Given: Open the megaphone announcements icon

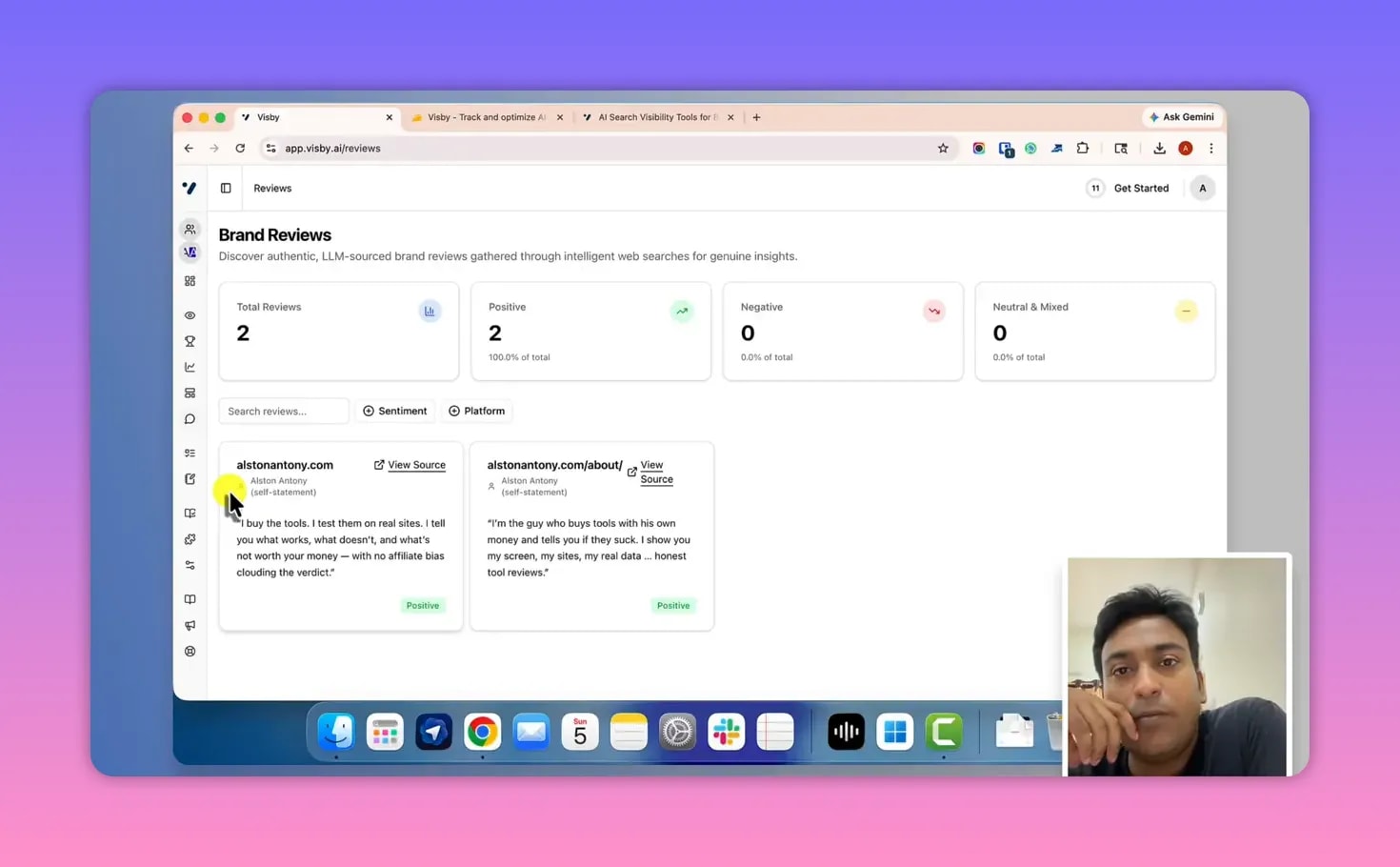Looking at the screenshot, I should coord(190,625).
